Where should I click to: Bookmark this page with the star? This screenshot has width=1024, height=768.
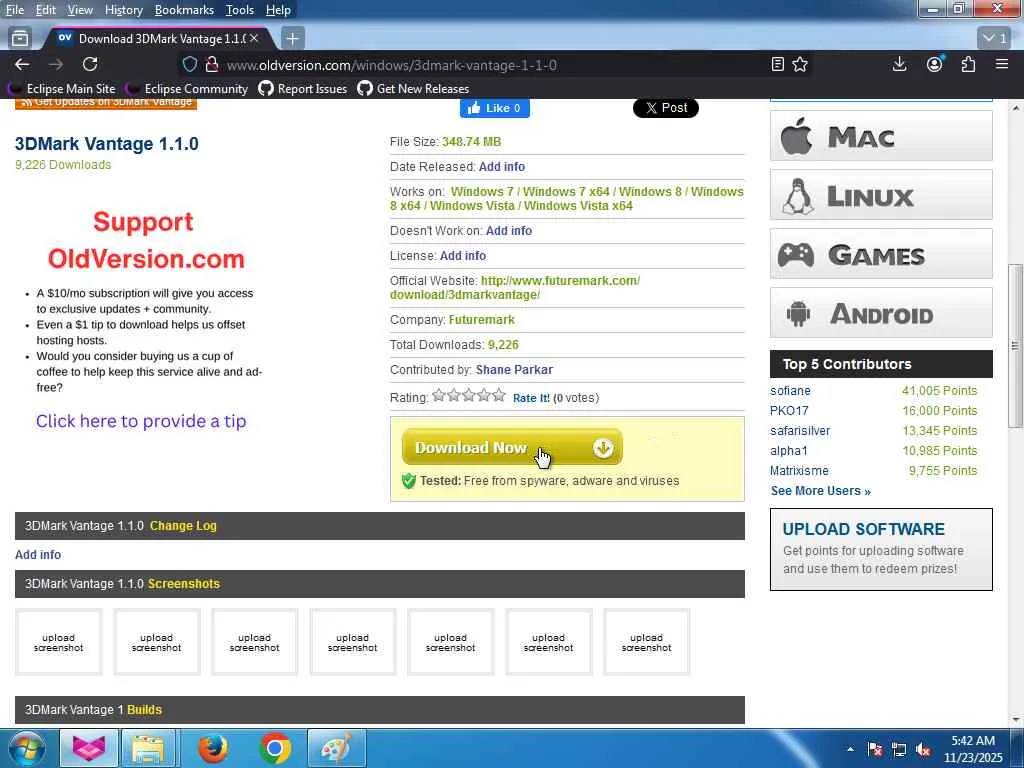tap(800, 65)
